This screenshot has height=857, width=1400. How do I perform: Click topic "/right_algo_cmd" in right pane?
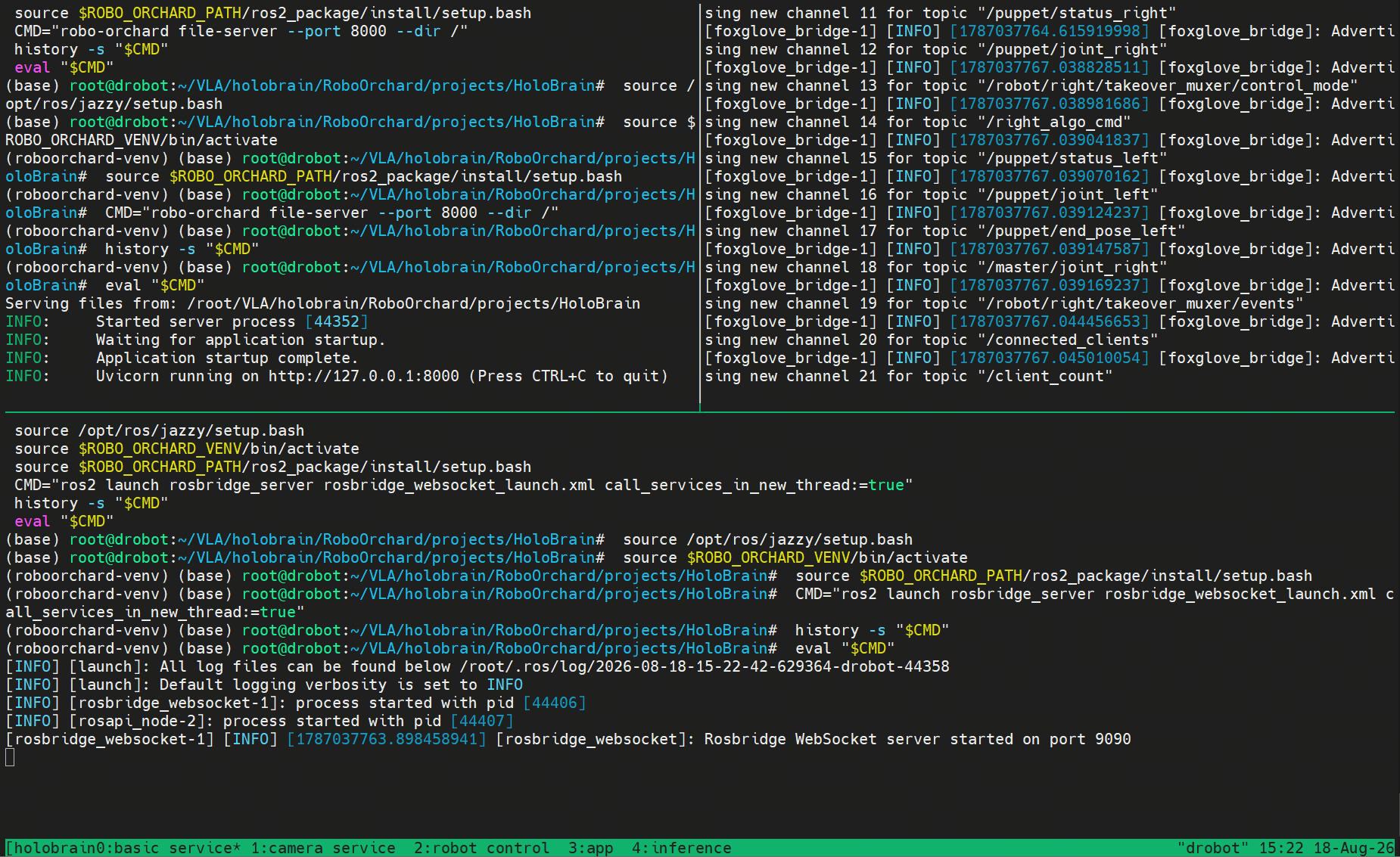[x=1054, y=122]
